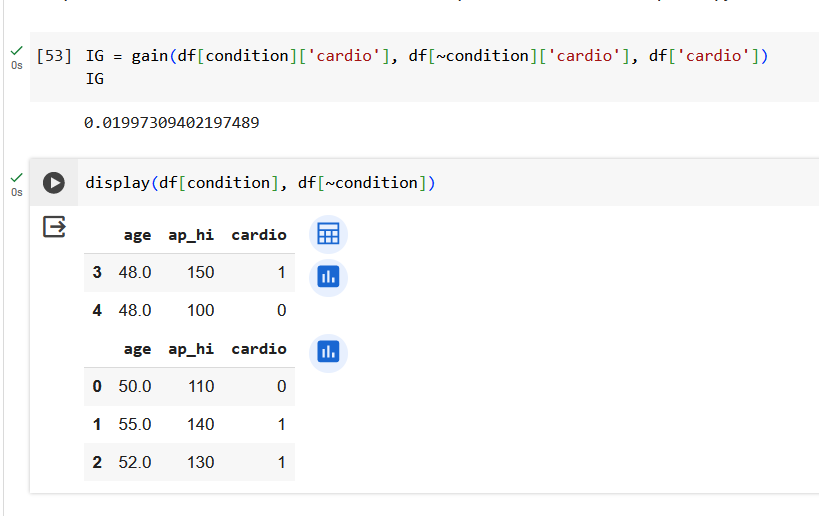
Task: Select the IG output value 0.01997309402197489
Action: click(171, 123)
